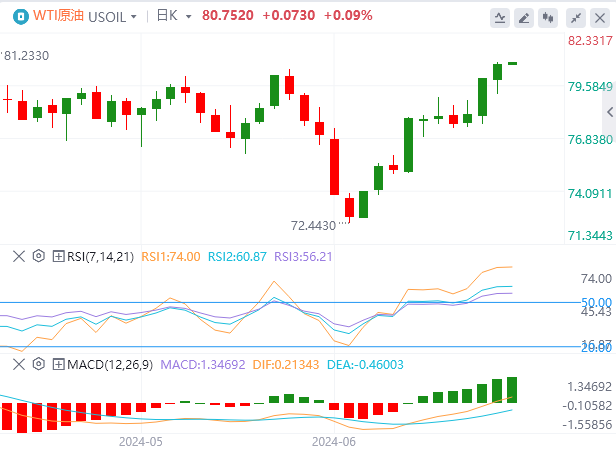Click the 79.5849 price axis label

pyautogui.click(x=590, y=86)
